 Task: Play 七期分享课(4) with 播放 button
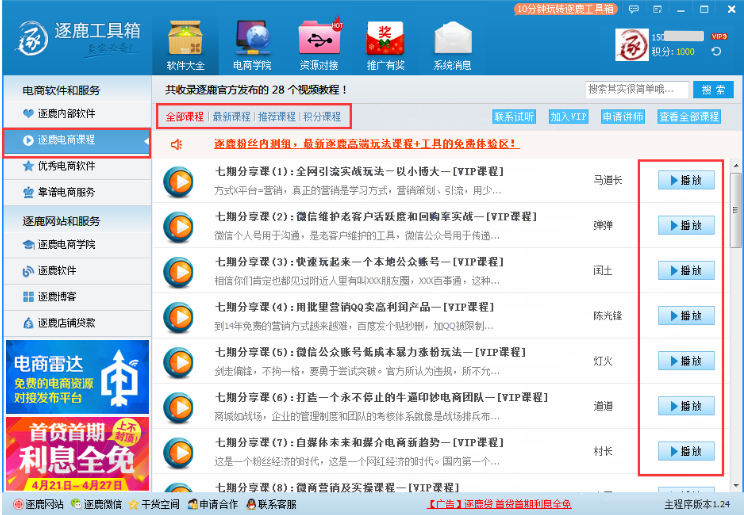686,316
